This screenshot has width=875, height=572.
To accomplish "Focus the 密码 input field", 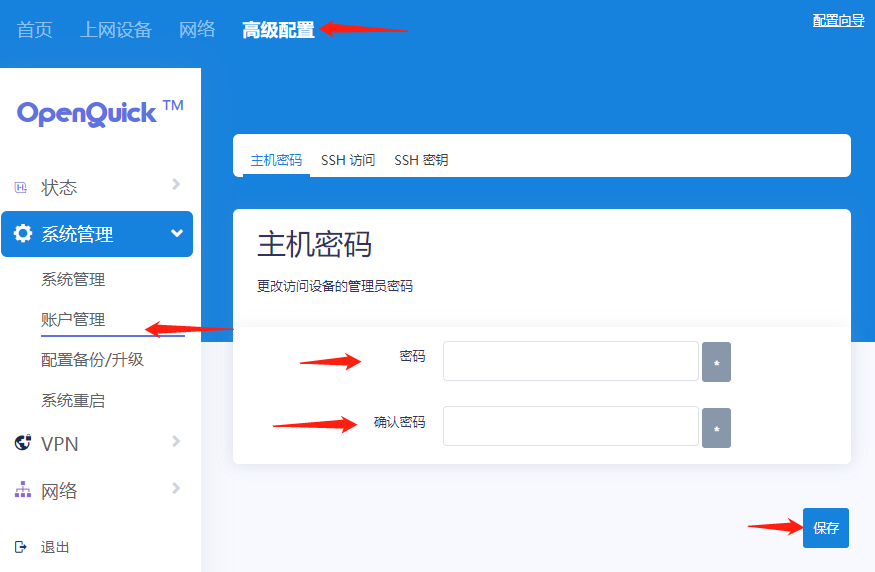I will coord(570,361).
